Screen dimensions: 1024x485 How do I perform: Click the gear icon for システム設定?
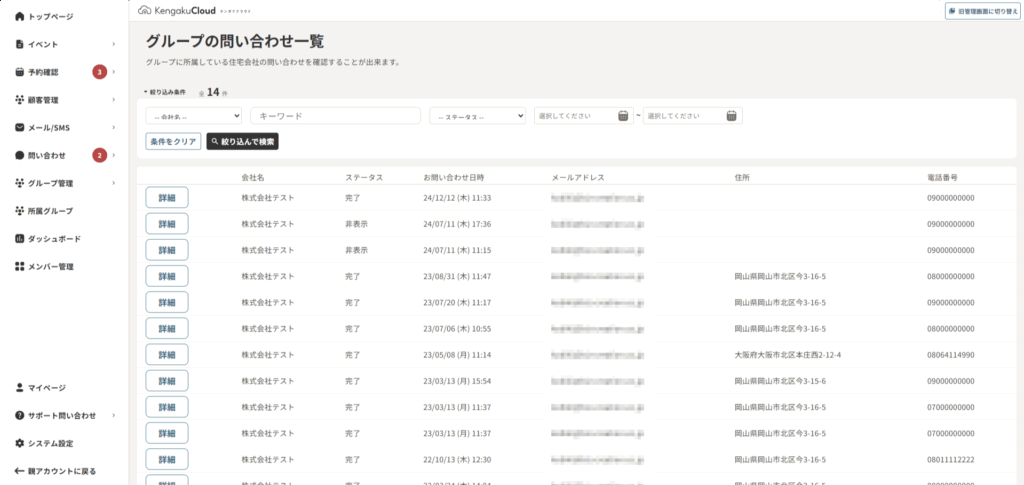tap(19, 443)
